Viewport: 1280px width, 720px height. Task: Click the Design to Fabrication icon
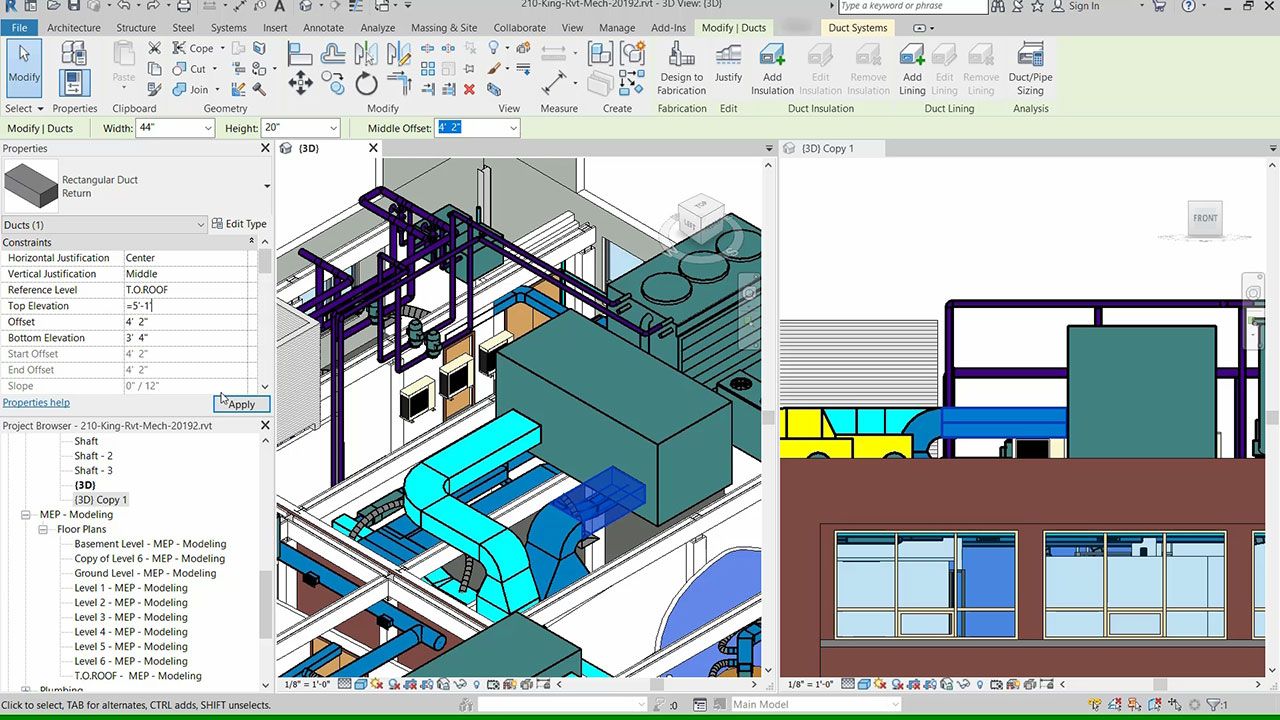coord(681,68)
